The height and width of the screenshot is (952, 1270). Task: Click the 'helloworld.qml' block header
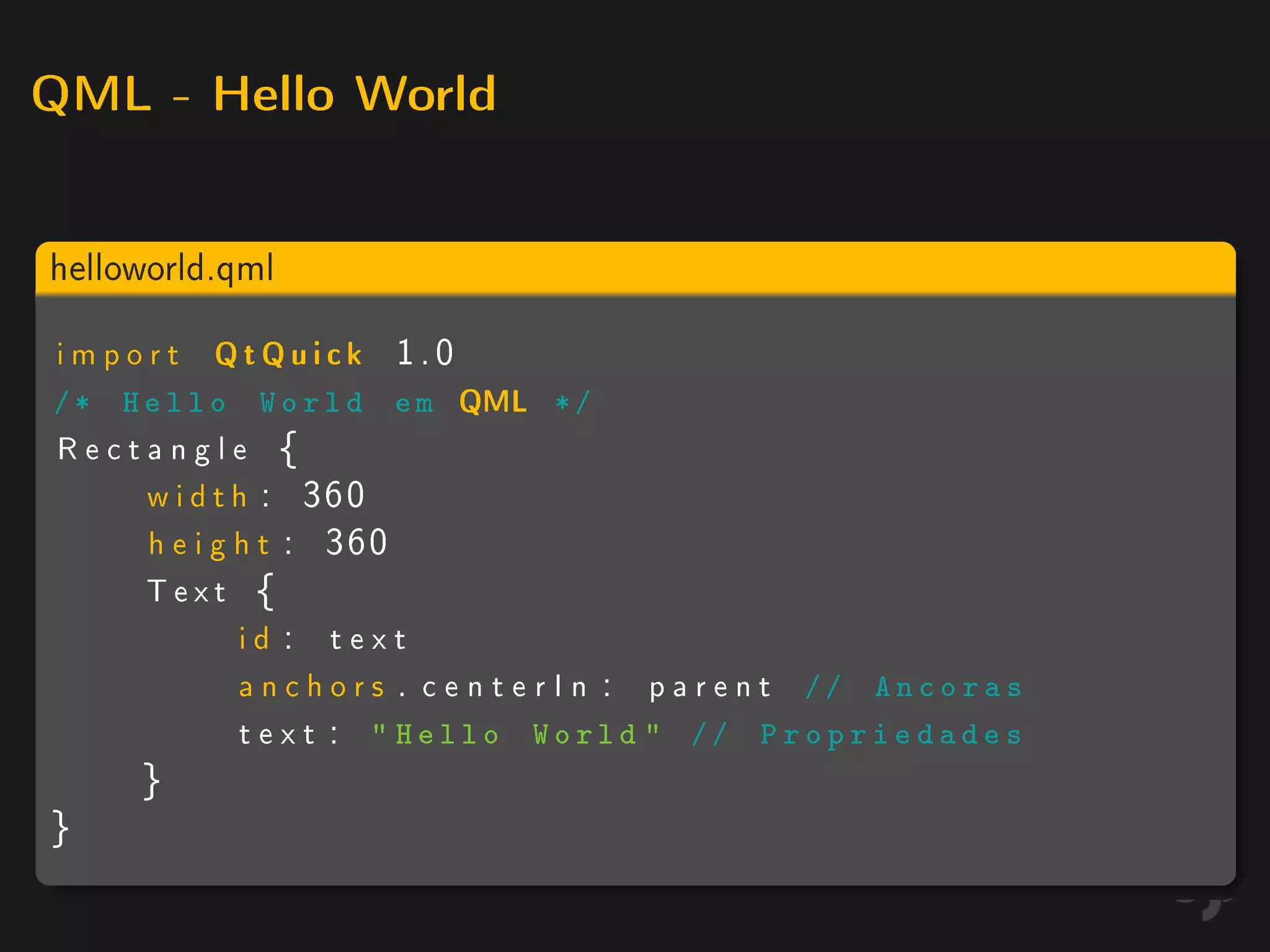[636, 268]
